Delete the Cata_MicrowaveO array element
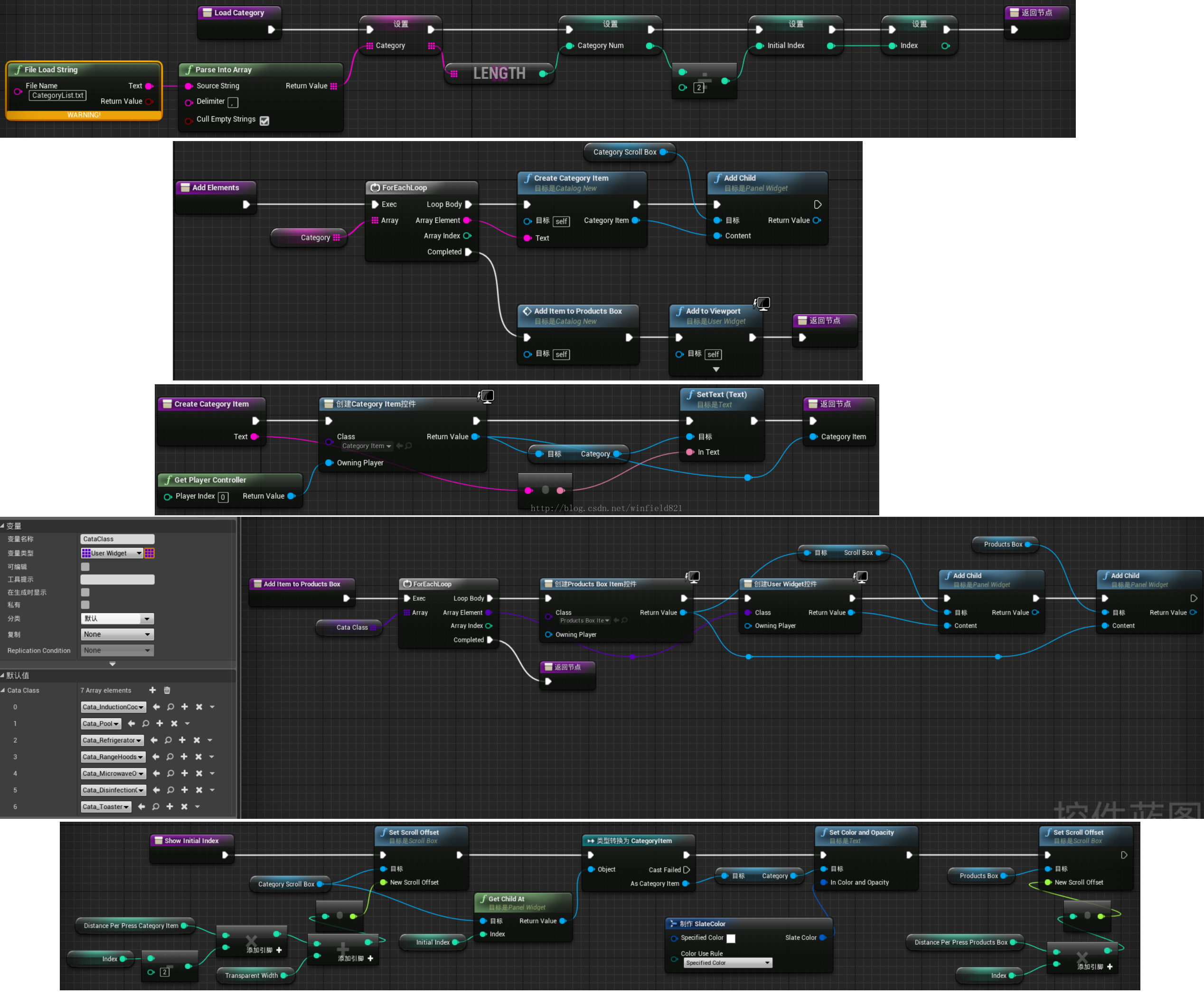1204x1006 pixels. pyautogui.click(x=199, y=773)
